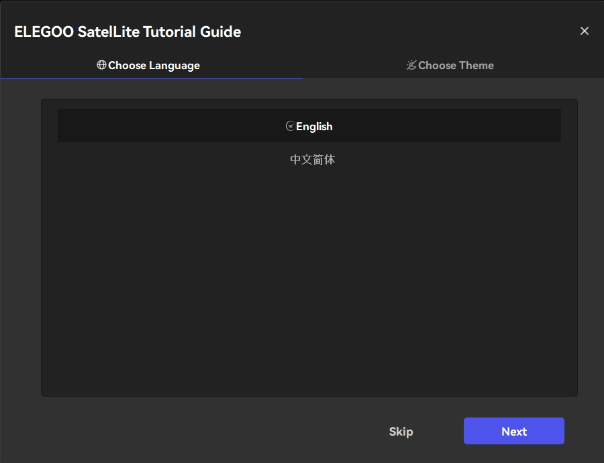Viewport: 604px width, 463px height.
Task: Proceed to the next tutorial step
Action: [514, 431]
